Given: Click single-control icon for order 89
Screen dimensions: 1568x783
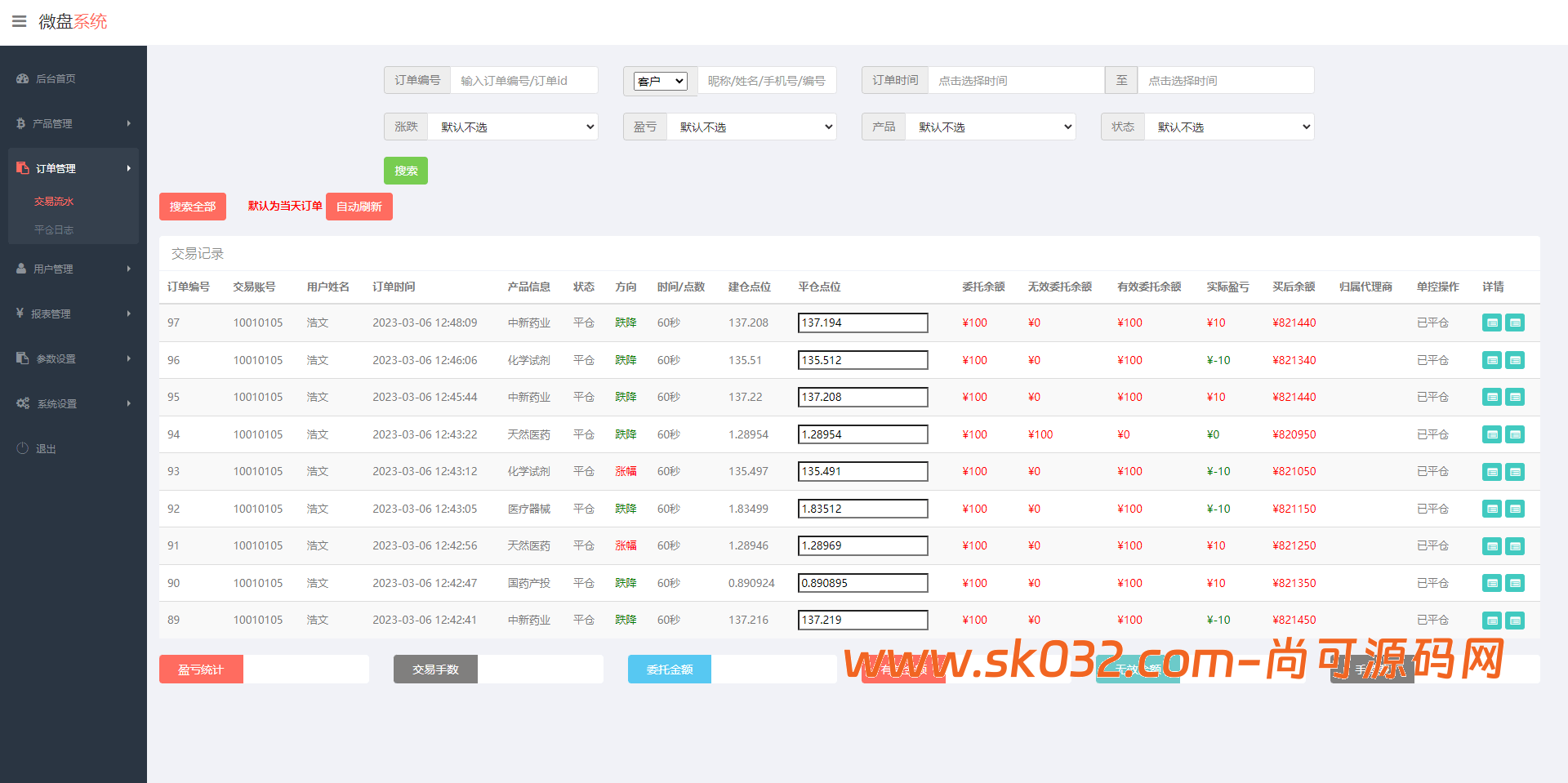Looking at the screenshot, I should point(1492,620).
